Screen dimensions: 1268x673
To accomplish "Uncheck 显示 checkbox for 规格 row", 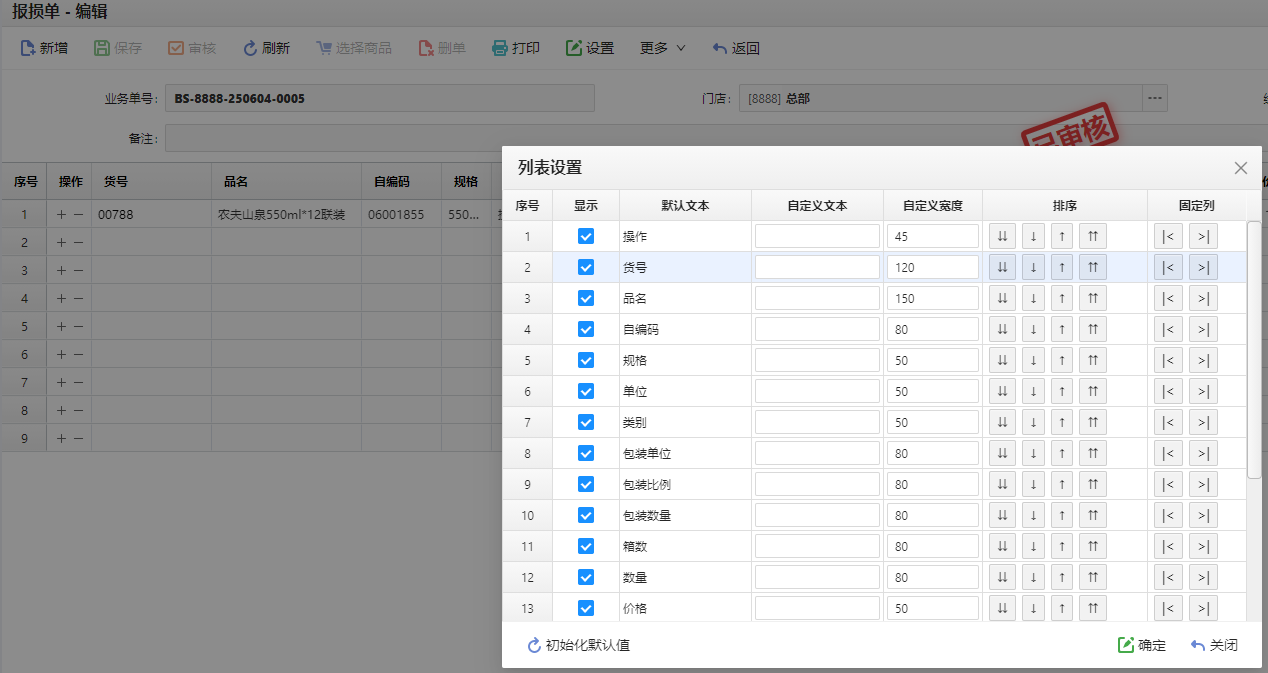I will coord(586,361).
